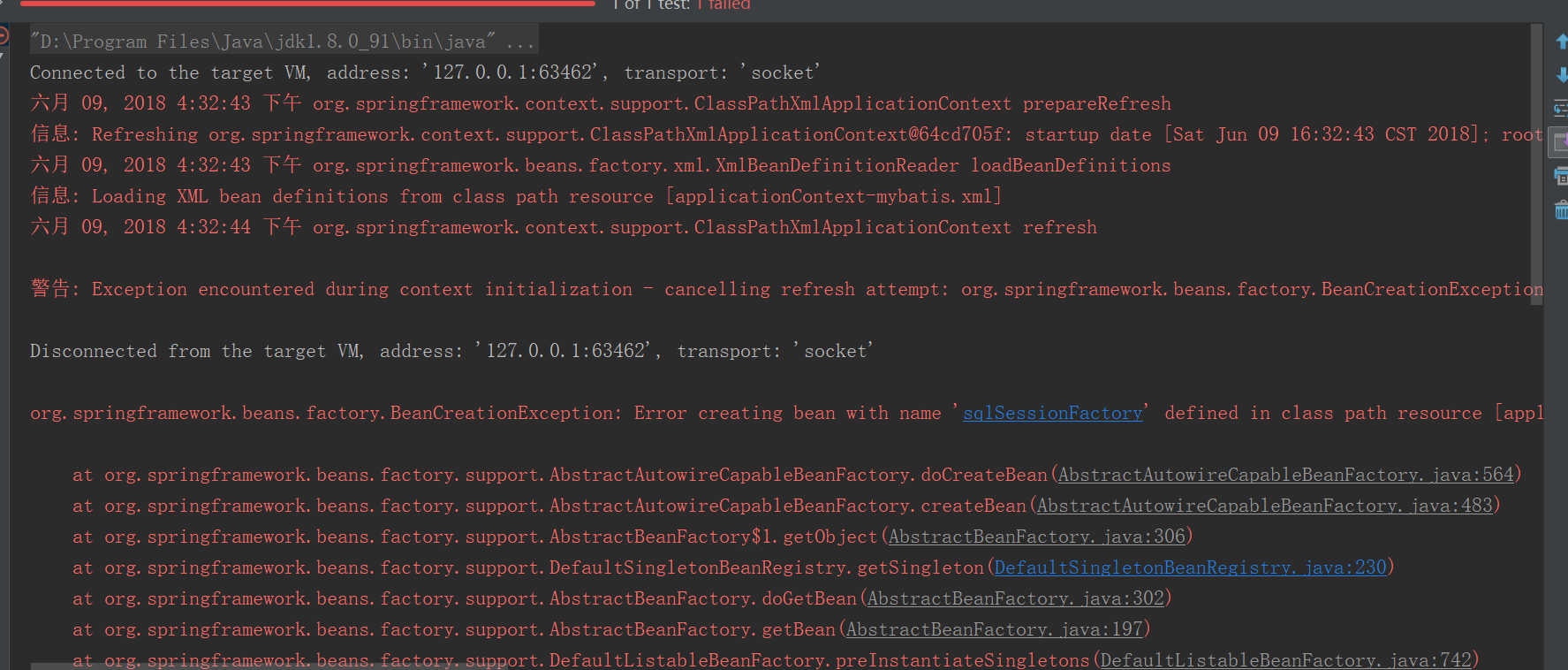Click the console vertical scrollbar

point(1536,164)
